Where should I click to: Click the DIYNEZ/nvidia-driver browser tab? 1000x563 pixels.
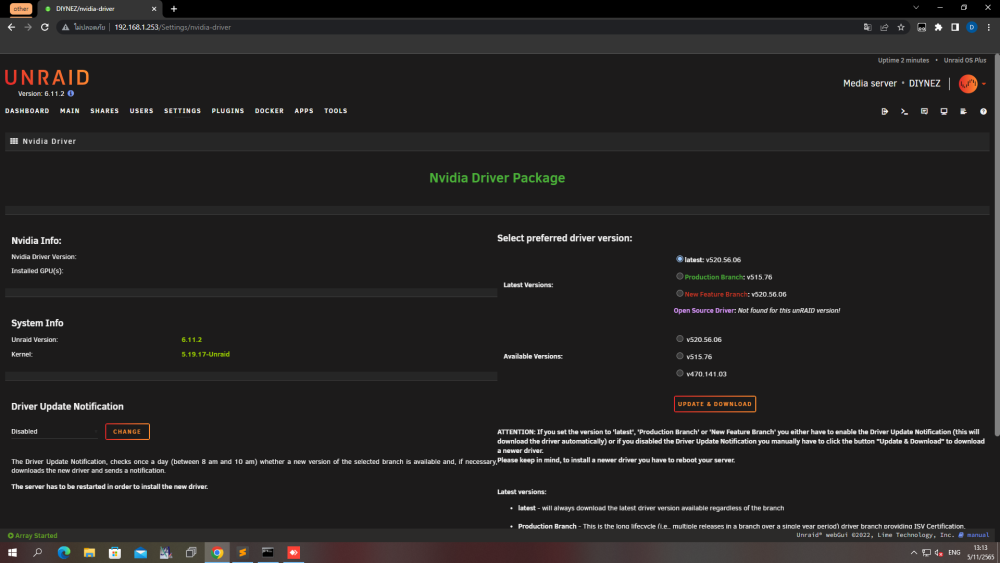coord(100,9)
